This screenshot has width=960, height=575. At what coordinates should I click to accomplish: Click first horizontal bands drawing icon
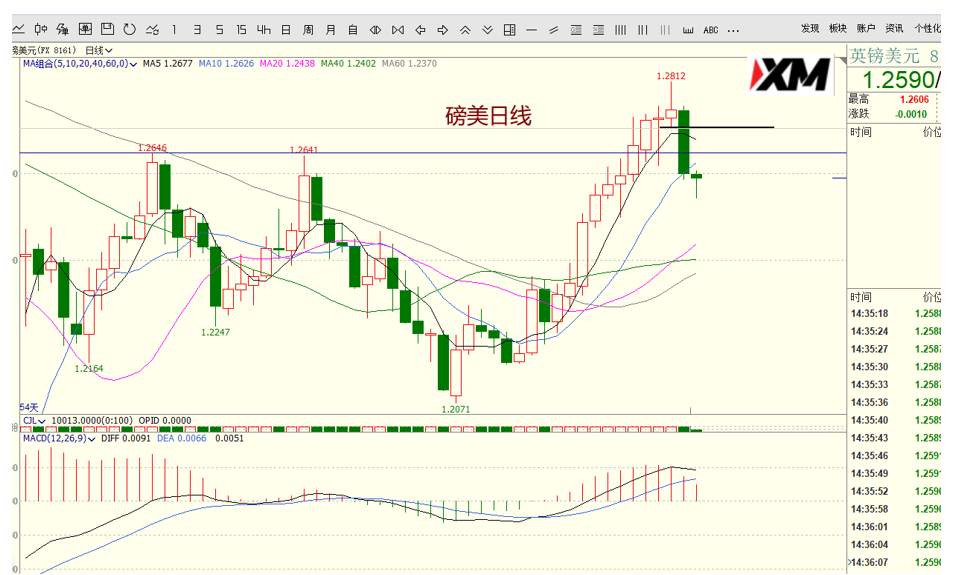pyautogui.click(x=576, y=29)
